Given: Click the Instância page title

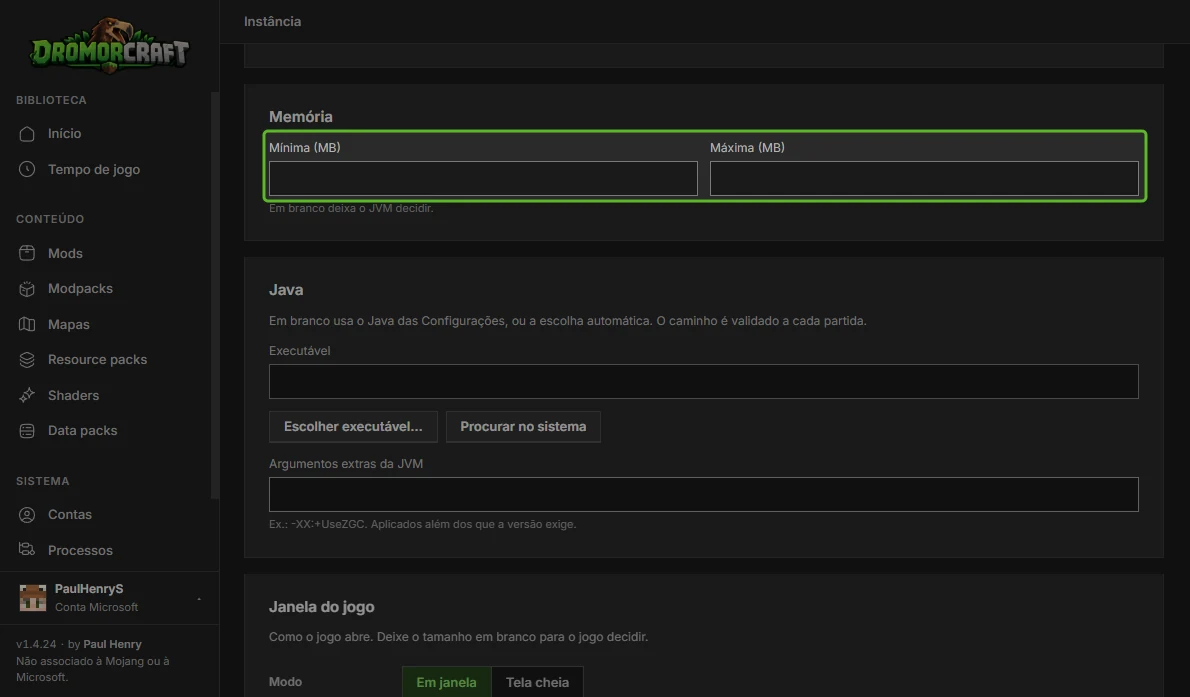Looking at the screenshot, I should click(272, 21).
